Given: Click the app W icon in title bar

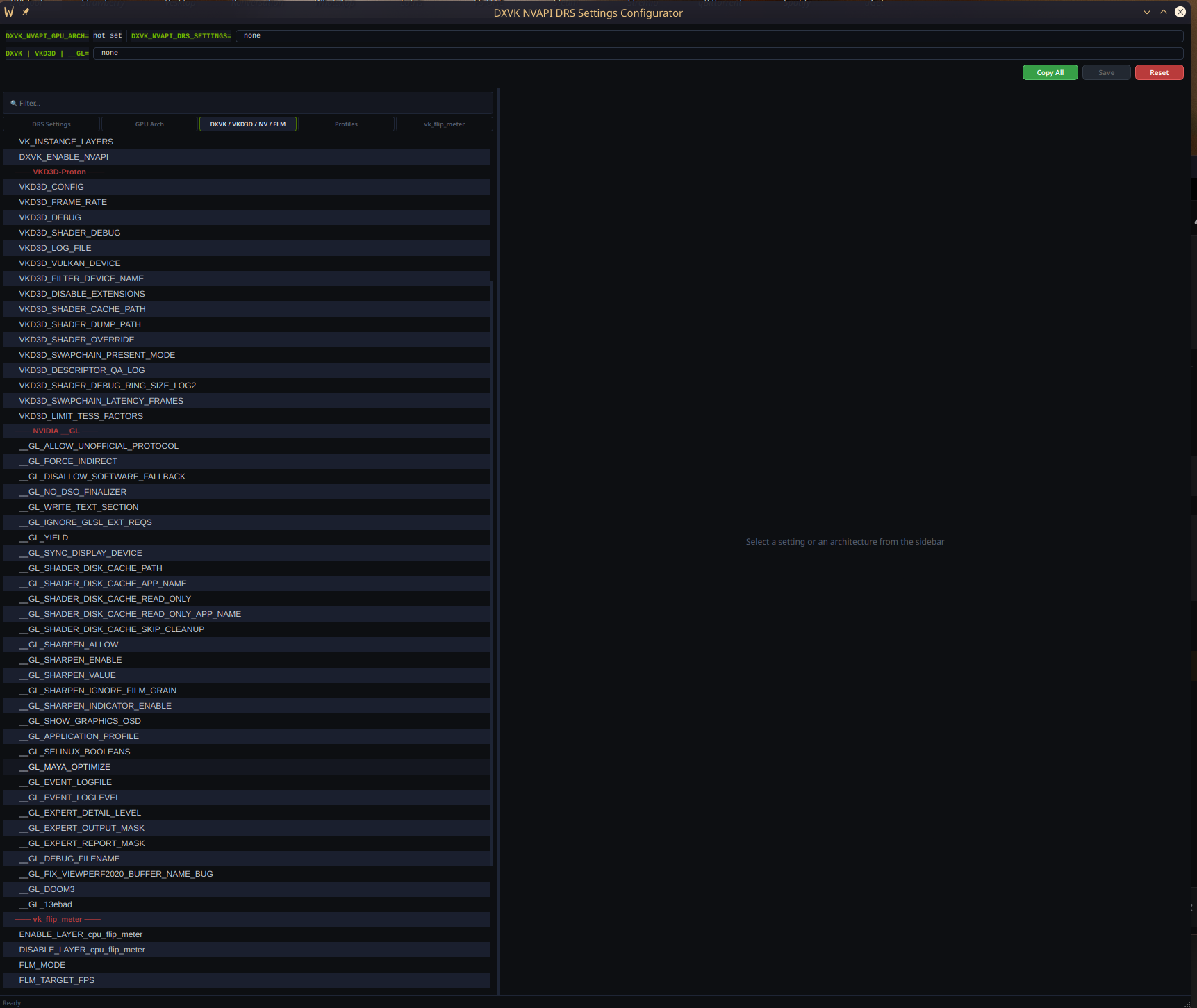Looking at the screenshot, I should click(x=9, y=12).
